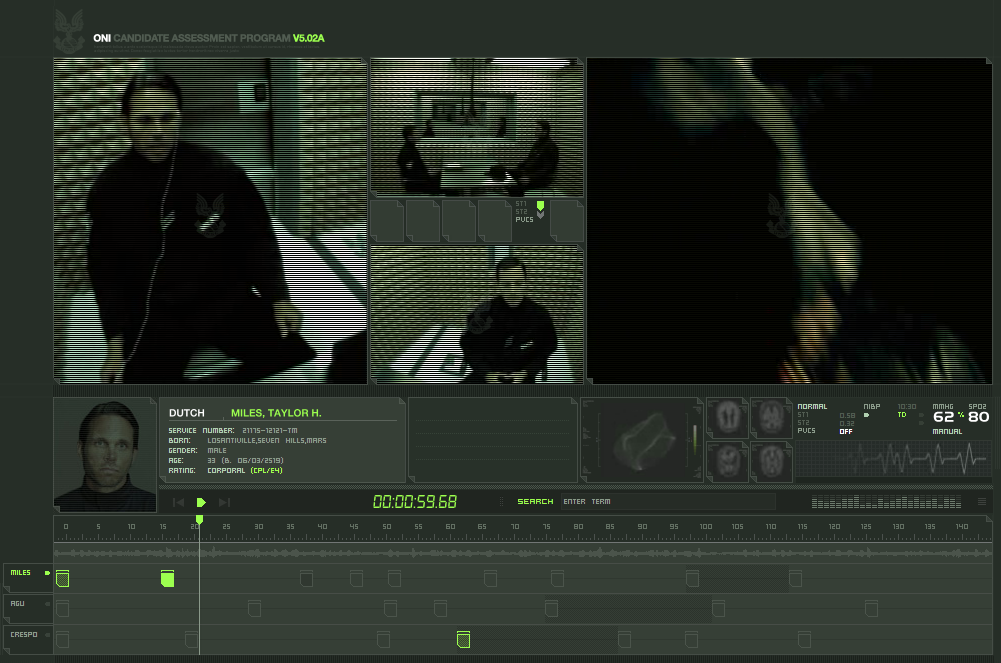Click the green playhead on the timeline

[199, 520]
